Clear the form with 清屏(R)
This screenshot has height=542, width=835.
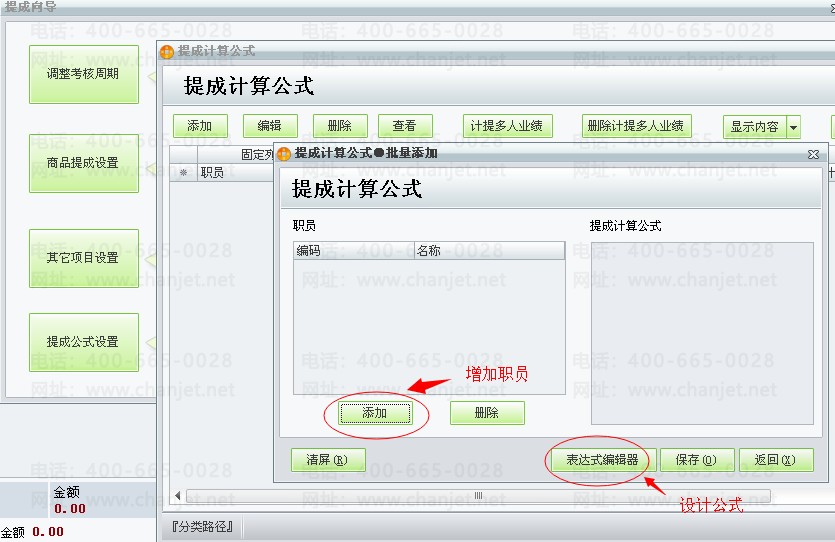coord(328,460)
